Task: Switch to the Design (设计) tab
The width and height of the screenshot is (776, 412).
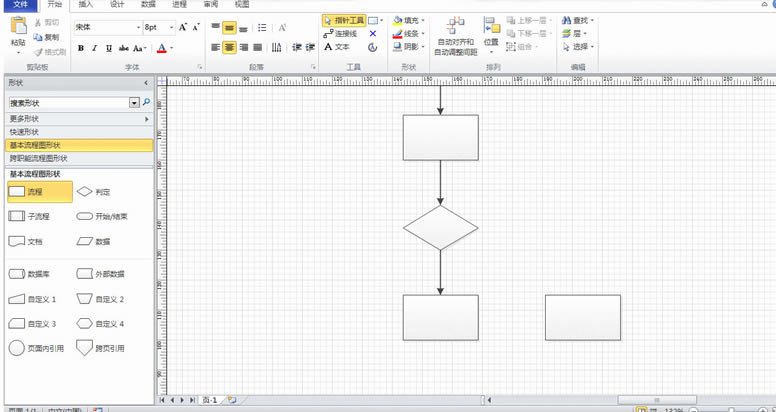Action: coord(117,5)
